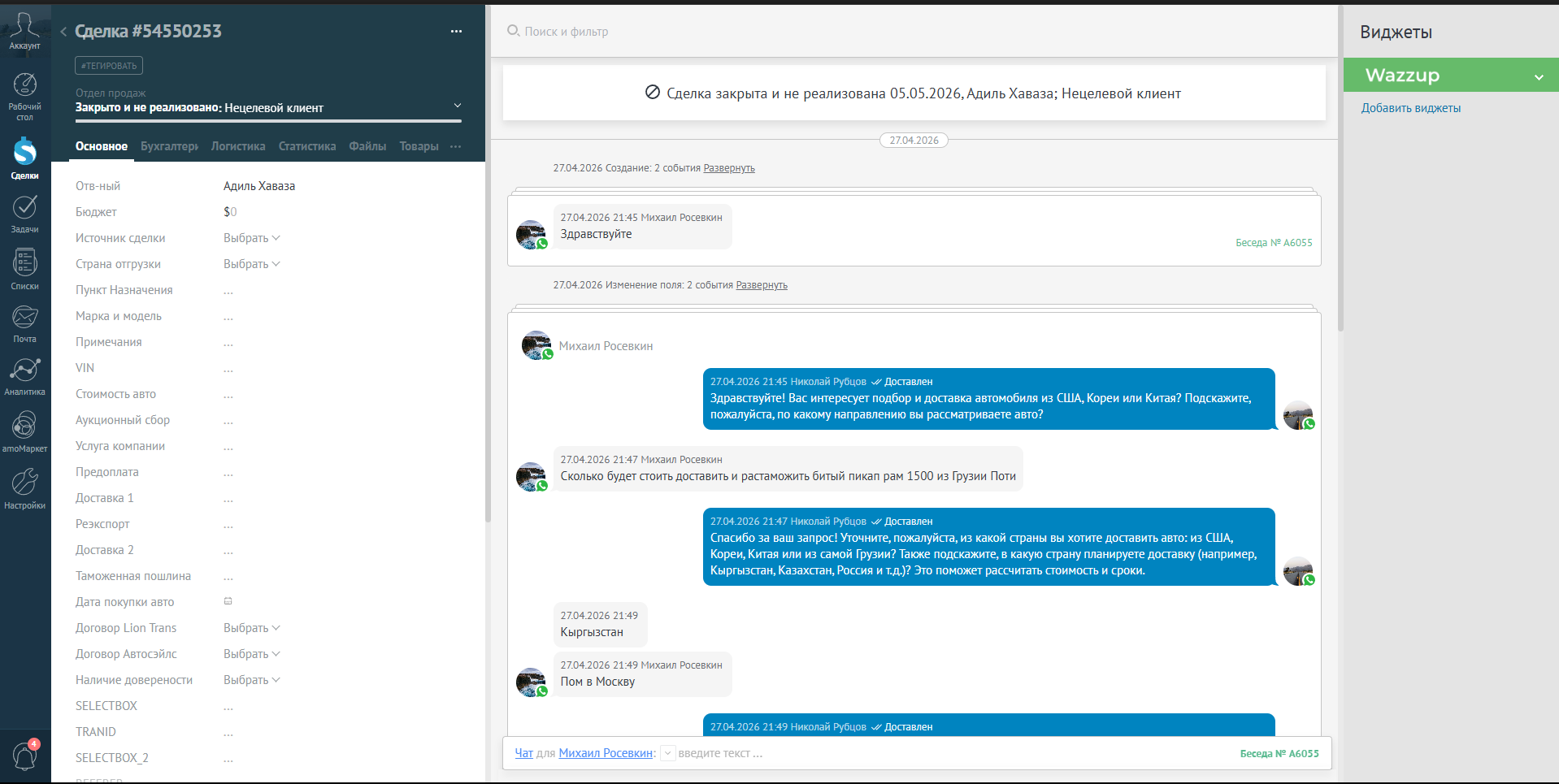Viewport: 1559px width, 784px height.
Task: Click the deal title Сделка #54550253
Action: click(148, 31)
